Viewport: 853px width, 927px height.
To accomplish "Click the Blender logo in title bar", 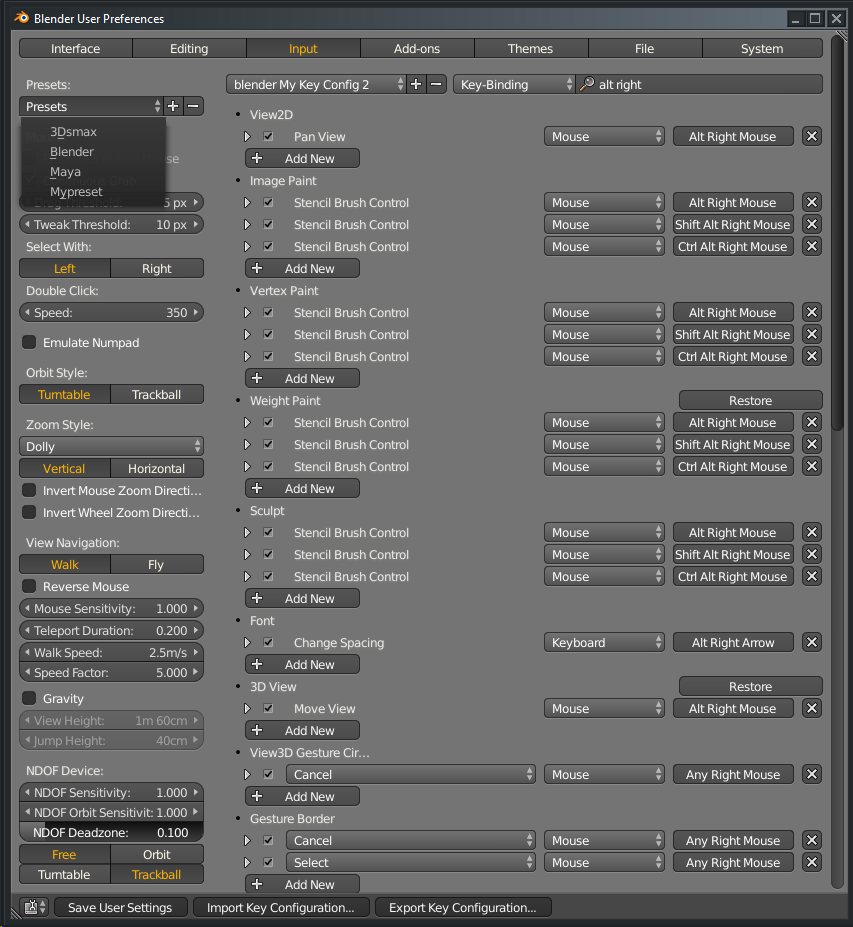I will pos(21,18).
